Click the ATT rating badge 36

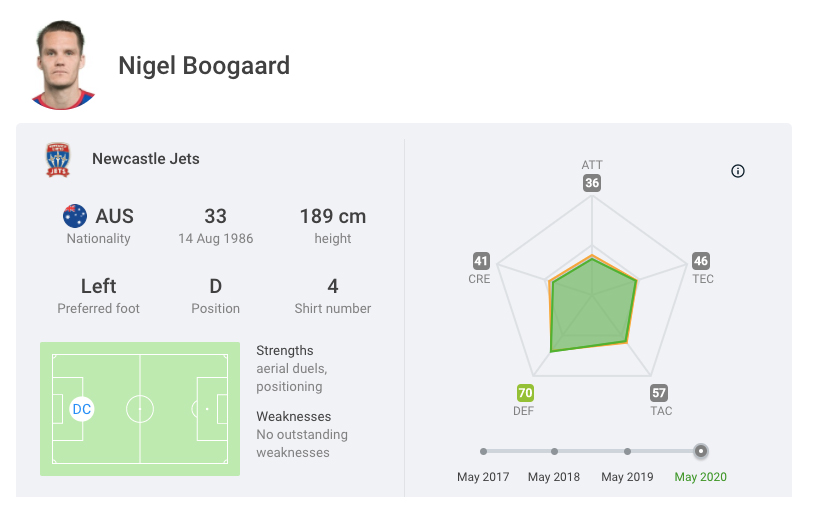(592, 183)
